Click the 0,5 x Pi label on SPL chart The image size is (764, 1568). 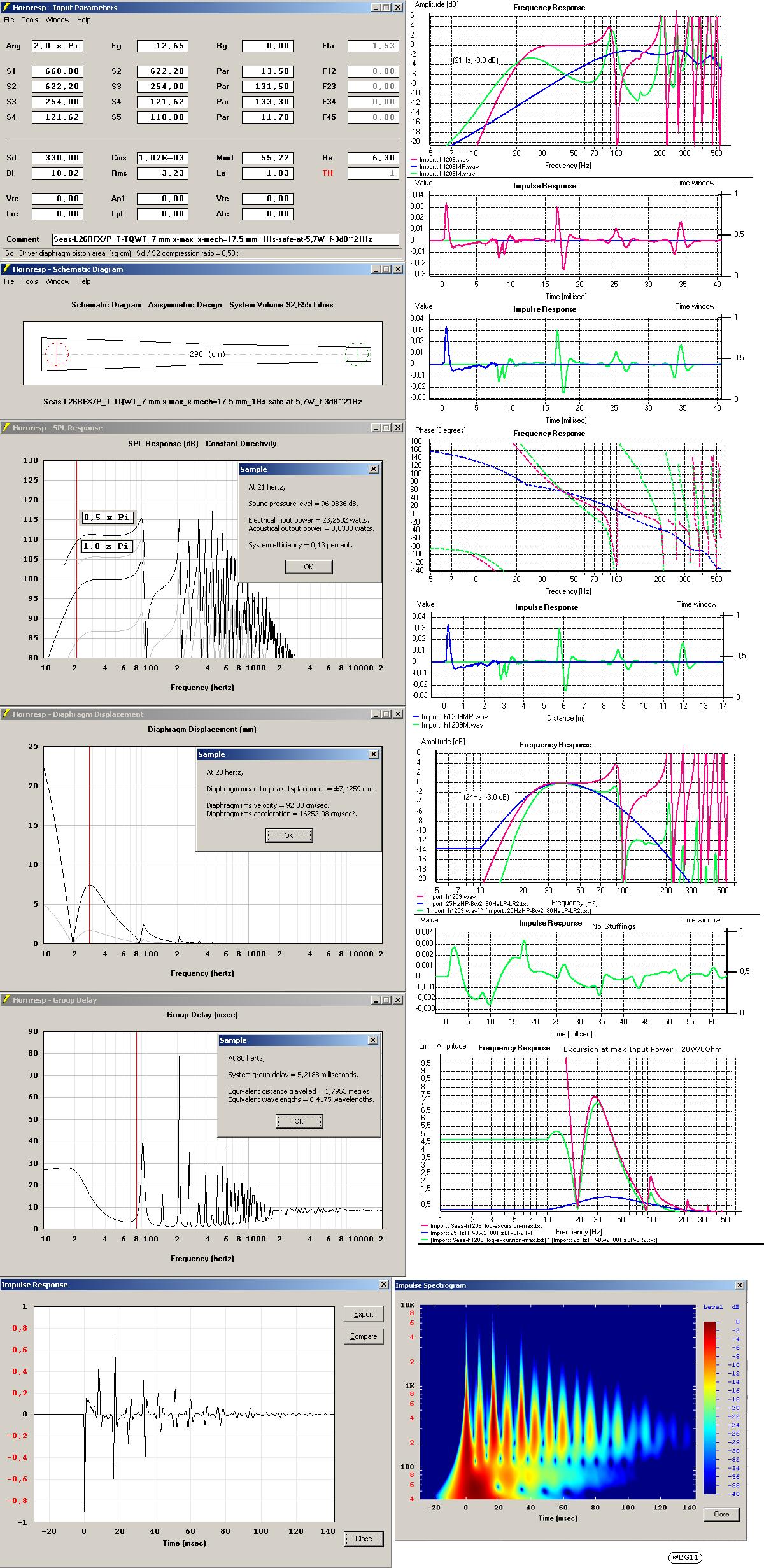[107, 518]
